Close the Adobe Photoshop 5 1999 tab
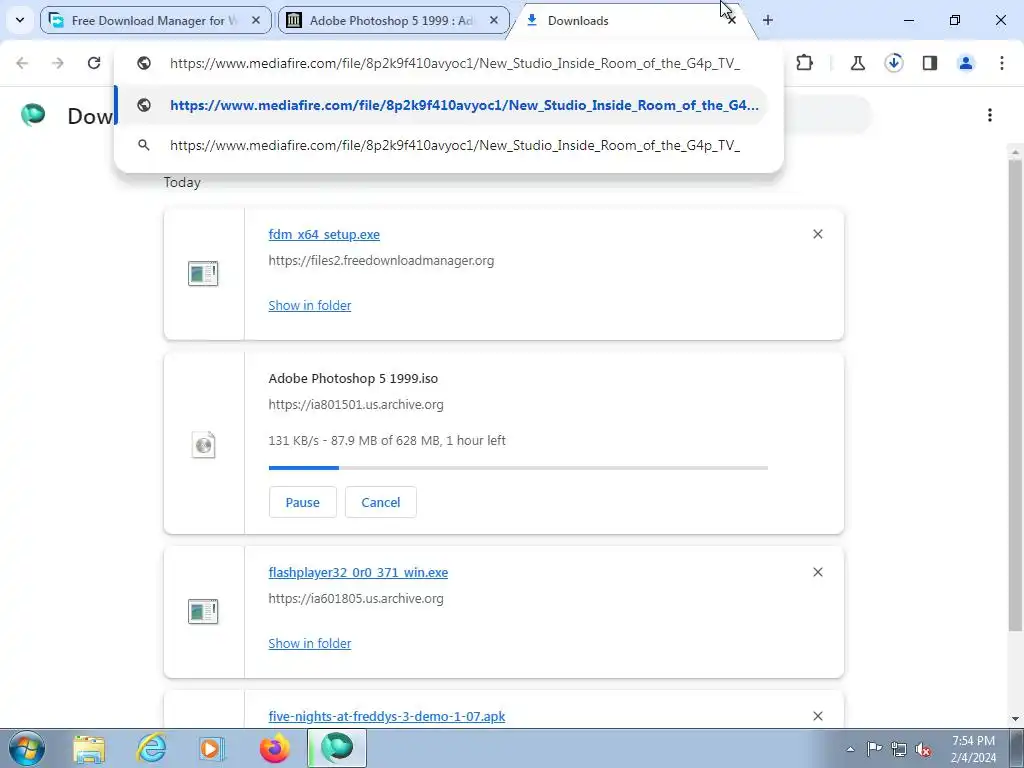 494,20
